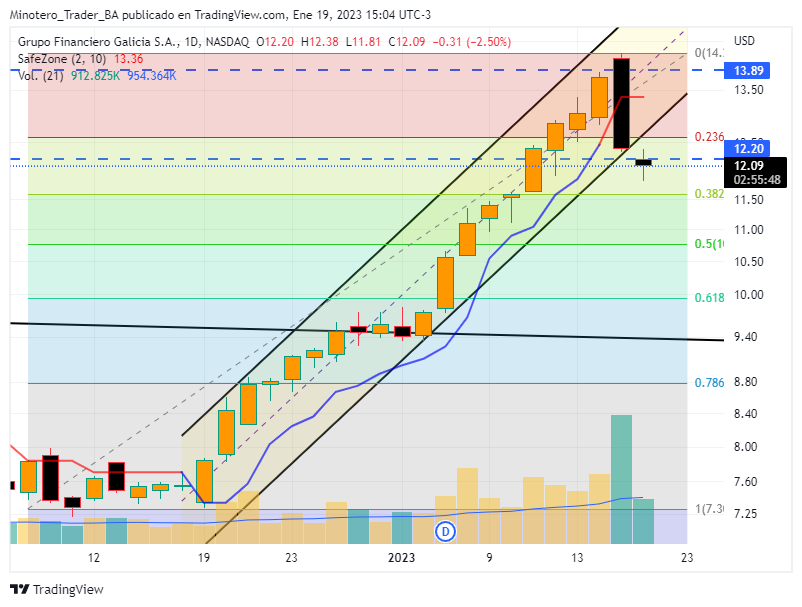Click the 11.50 price axis tick

[749, 200]
